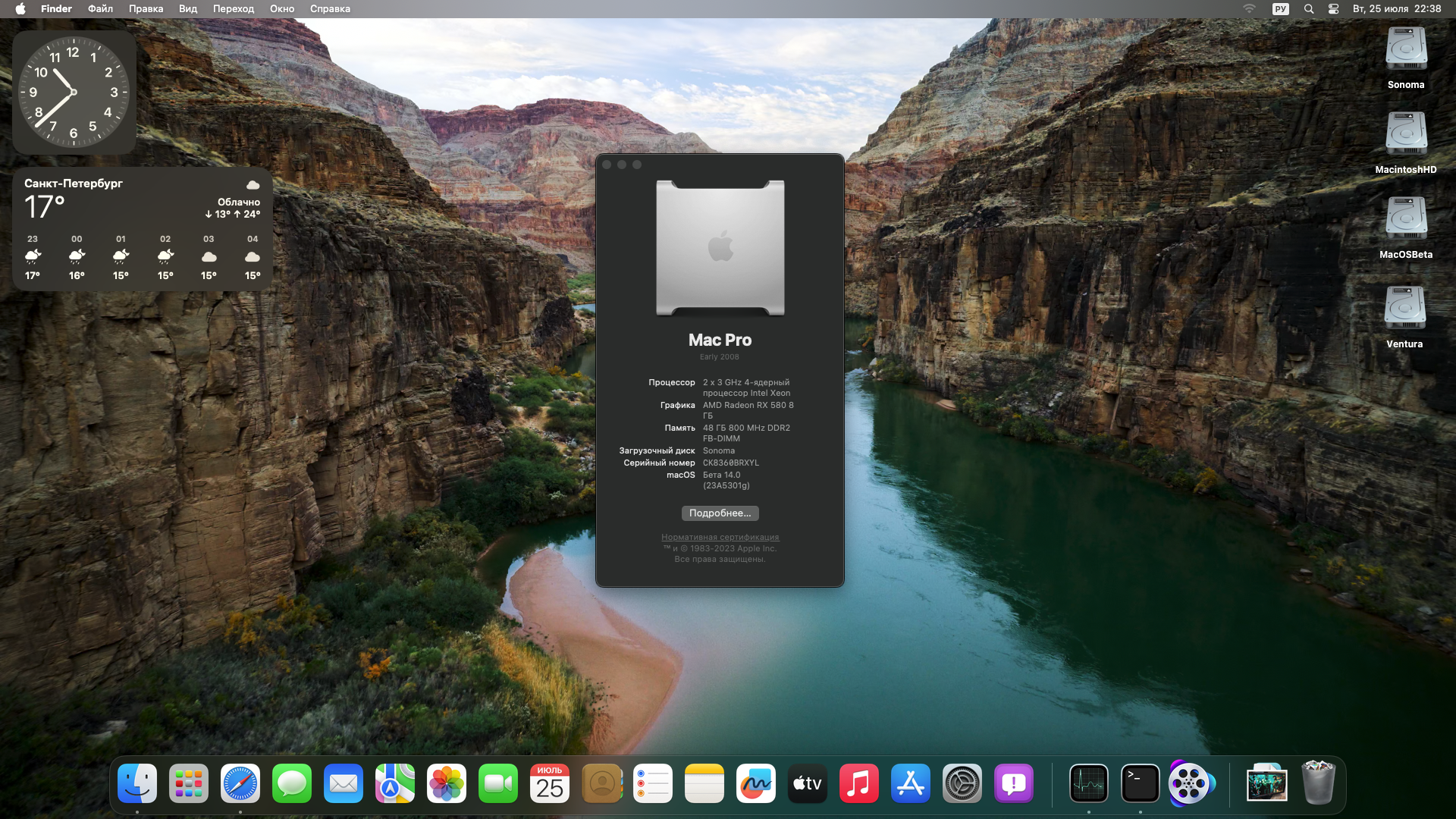Open Activity Monitor in the Dock
The height and width of the screenshot is (819, 1456).
point(1089,783)
